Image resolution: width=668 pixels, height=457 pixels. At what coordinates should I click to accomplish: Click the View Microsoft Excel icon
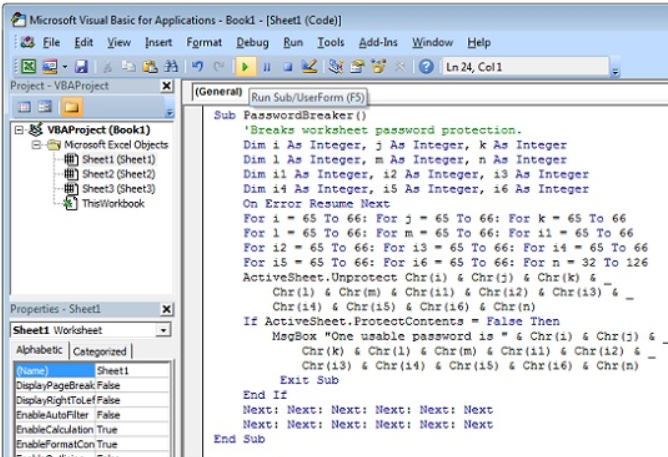coord(29,67)
